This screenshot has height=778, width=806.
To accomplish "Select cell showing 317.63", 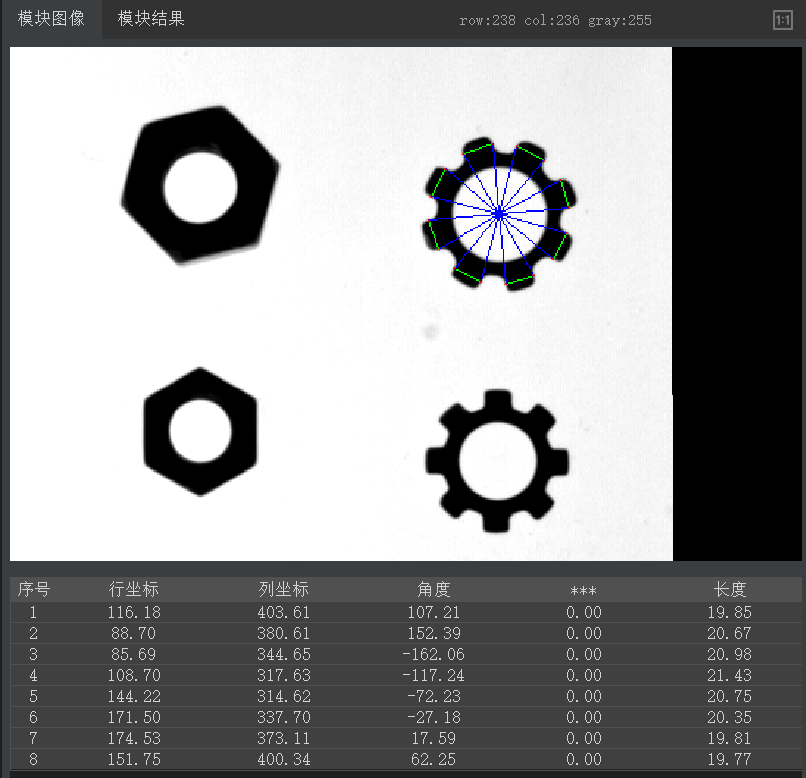I will 284,675.
